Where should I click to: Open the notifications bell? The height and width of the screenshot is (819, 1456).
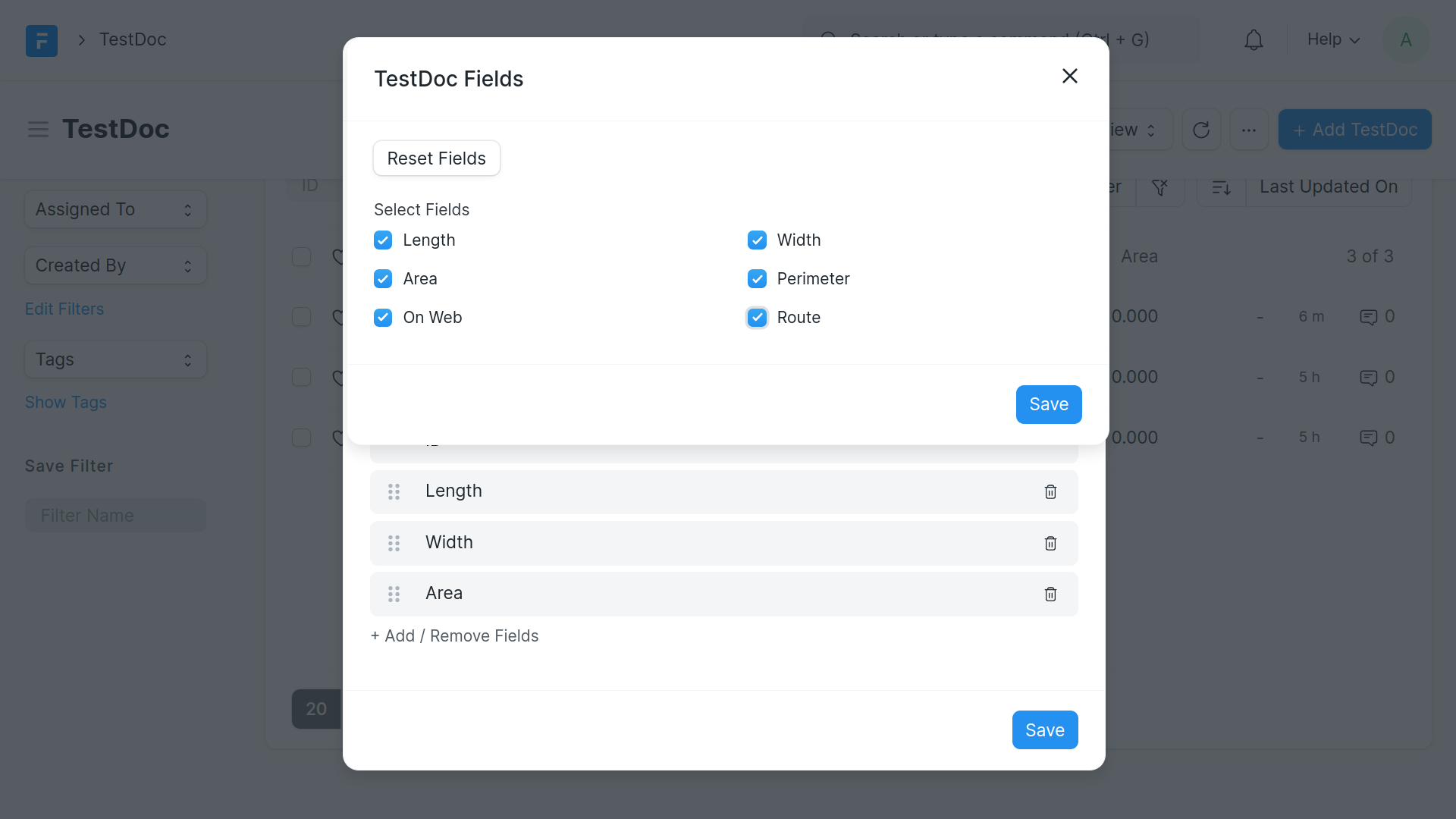1254,39
